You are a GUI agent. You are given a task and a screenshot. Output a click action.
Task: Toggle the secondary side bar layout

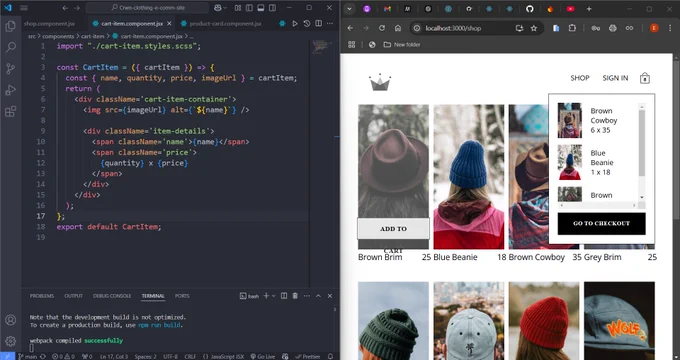click(x=272, y=8)
